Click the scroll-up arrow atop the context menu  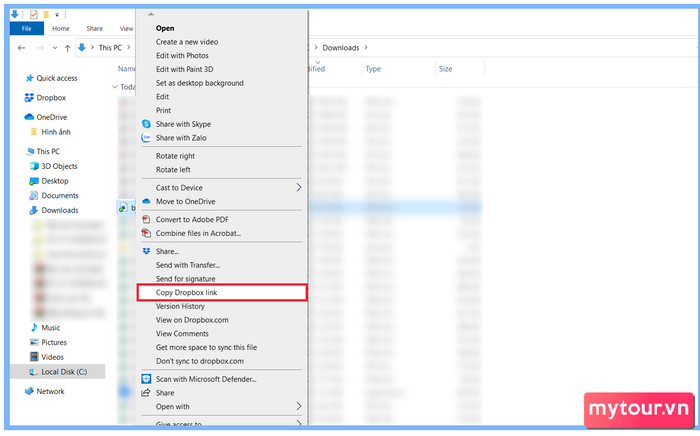151,15
